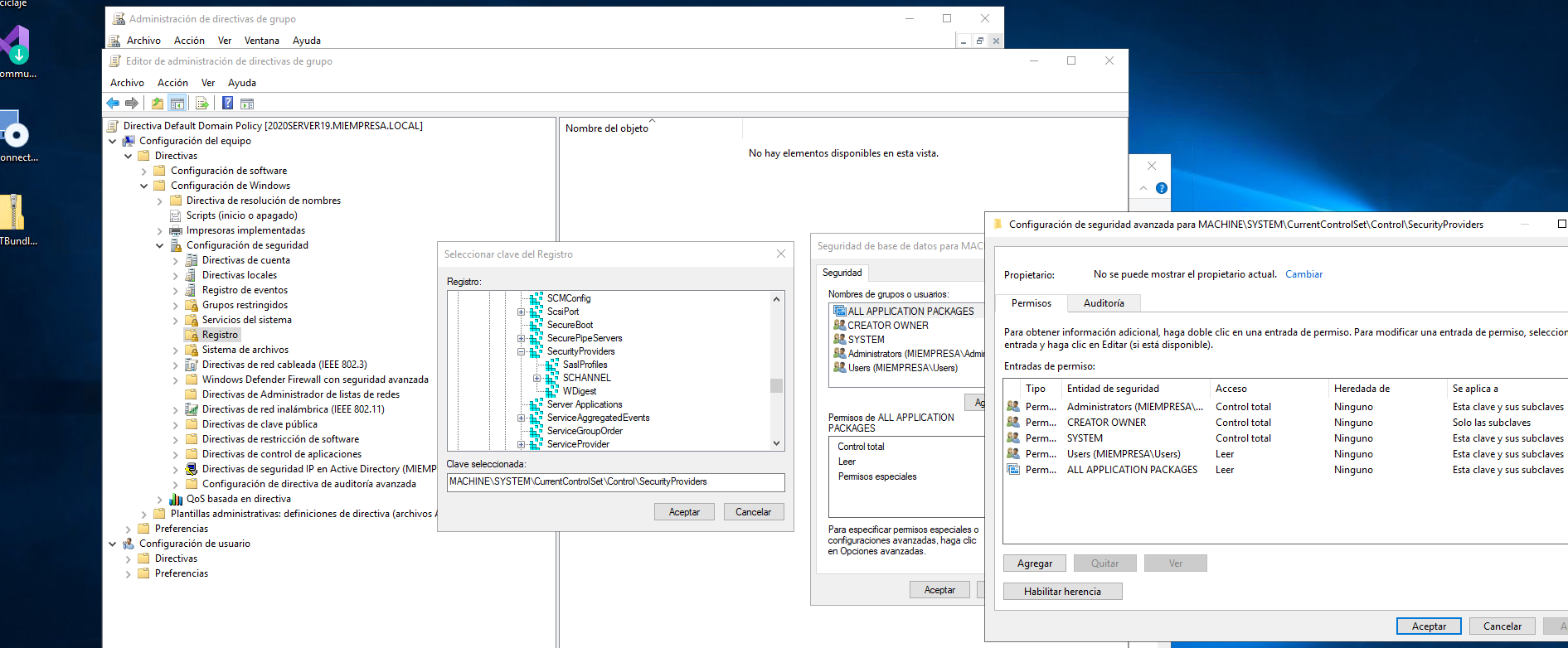The width and height of the screenshot is (1568, 648).
Task: Collapse the Configuración de seguridad tree node
Action: 160,245
